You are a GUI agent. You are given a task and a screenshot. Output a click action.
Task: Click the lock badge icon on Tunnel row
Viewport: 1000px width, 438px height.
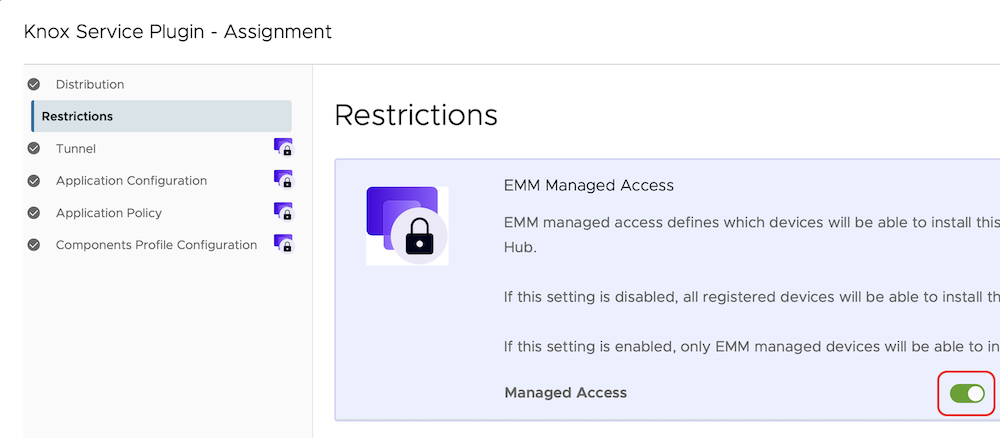[283, 148]
